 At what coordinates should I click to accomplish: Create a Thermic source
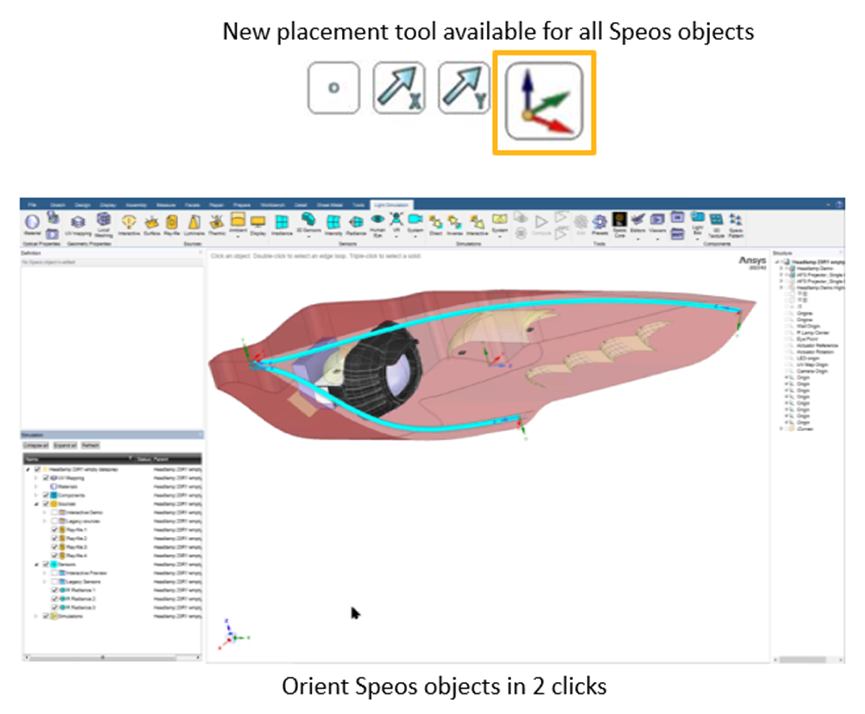(x=217, y=225)
